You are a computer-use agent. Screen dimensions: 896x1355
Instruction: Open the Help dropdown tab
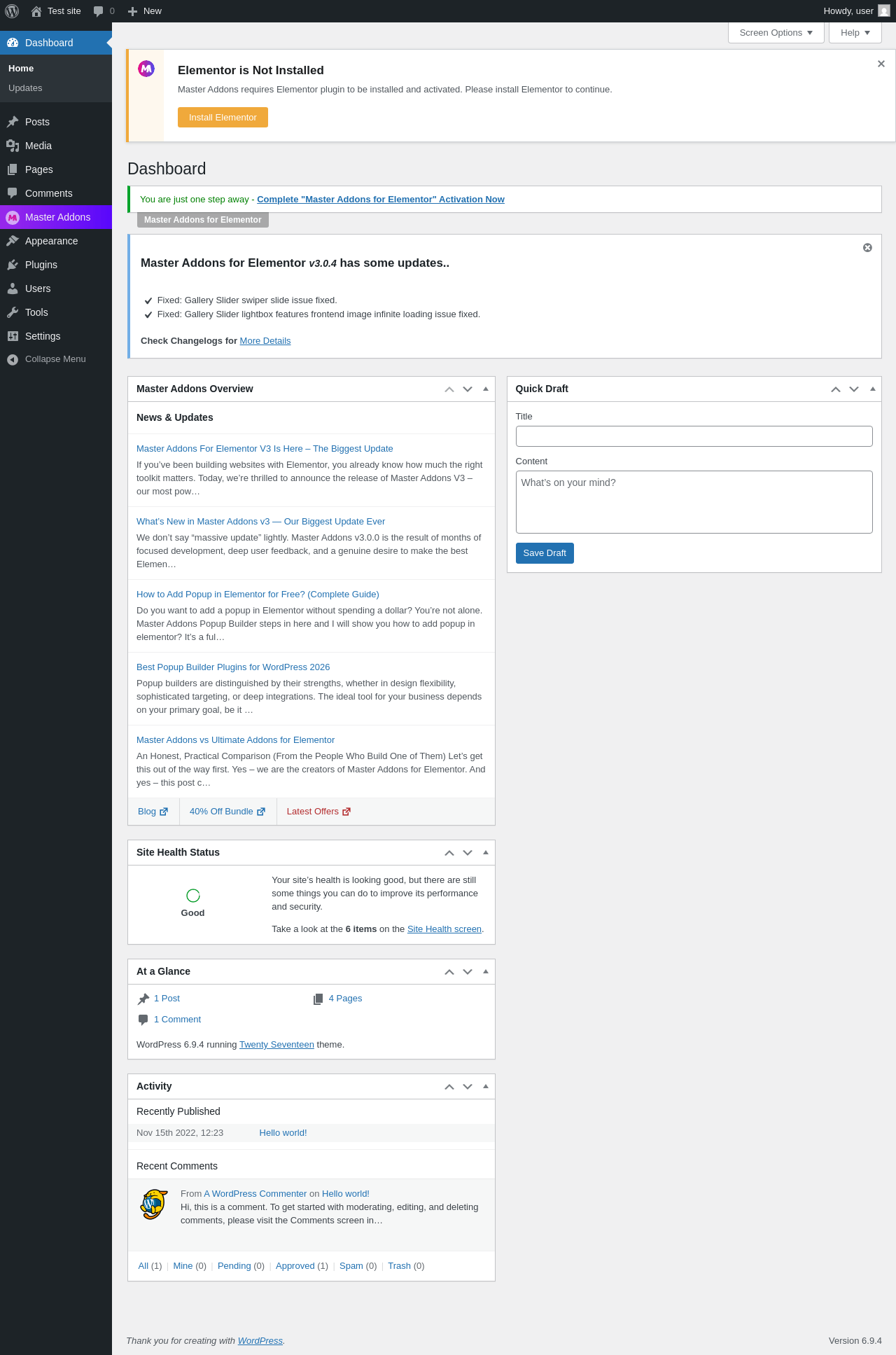(x=855, y=33)
